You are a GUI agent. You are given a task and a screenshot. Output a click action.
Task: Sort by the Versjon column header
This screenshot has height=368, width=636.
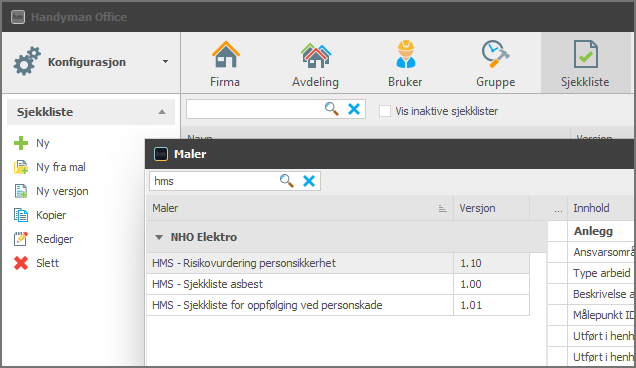(491, 208)
